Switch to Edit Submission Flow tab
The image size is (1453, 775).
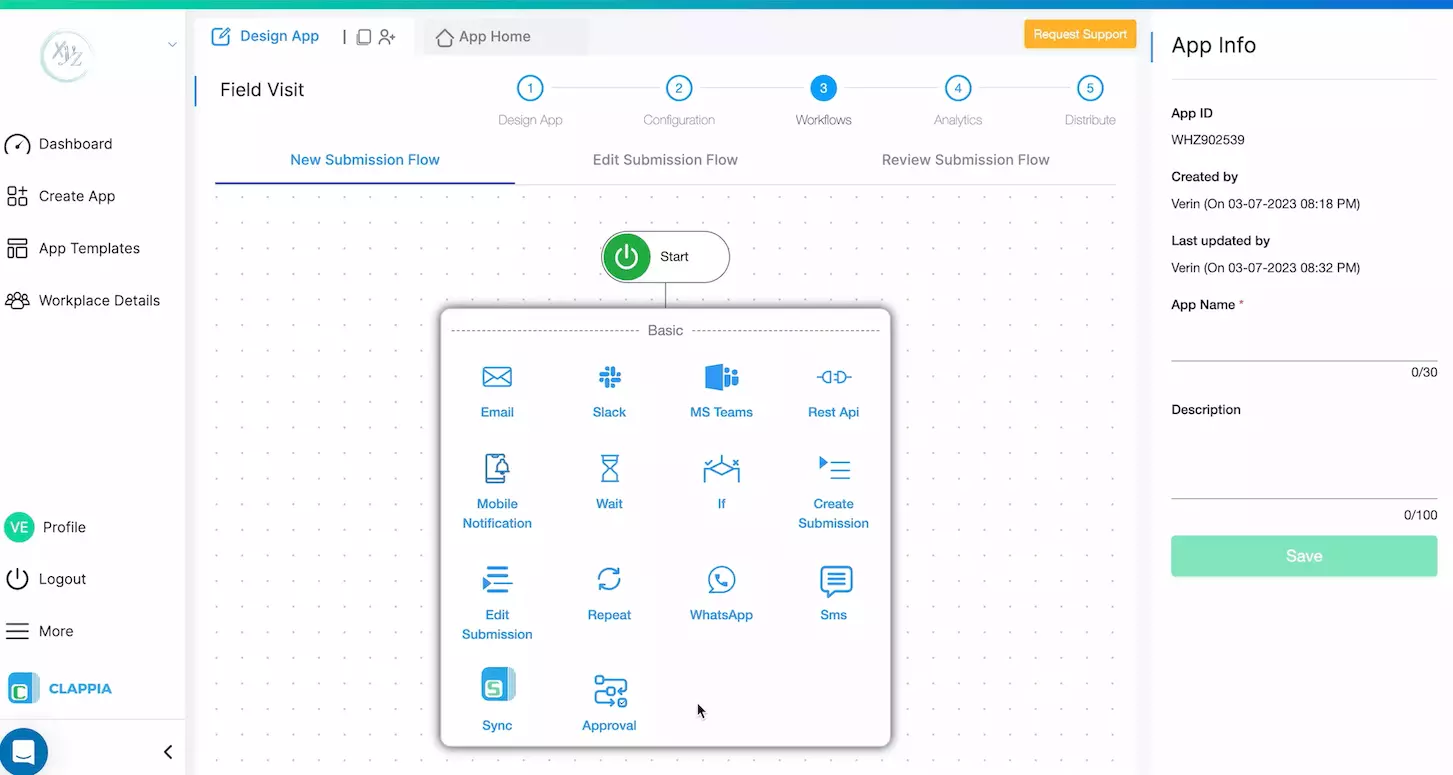[664, 160]
